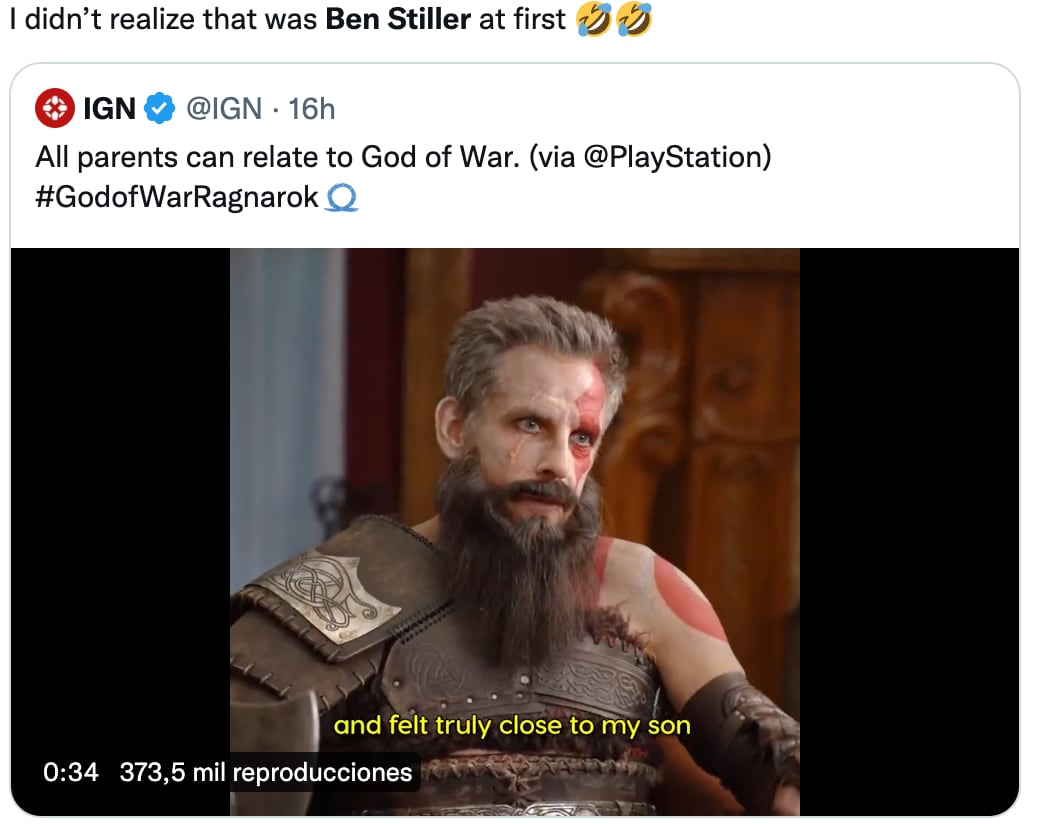
Task: Click the bold Ben Stiller text
Action: [x=398, y=19]
